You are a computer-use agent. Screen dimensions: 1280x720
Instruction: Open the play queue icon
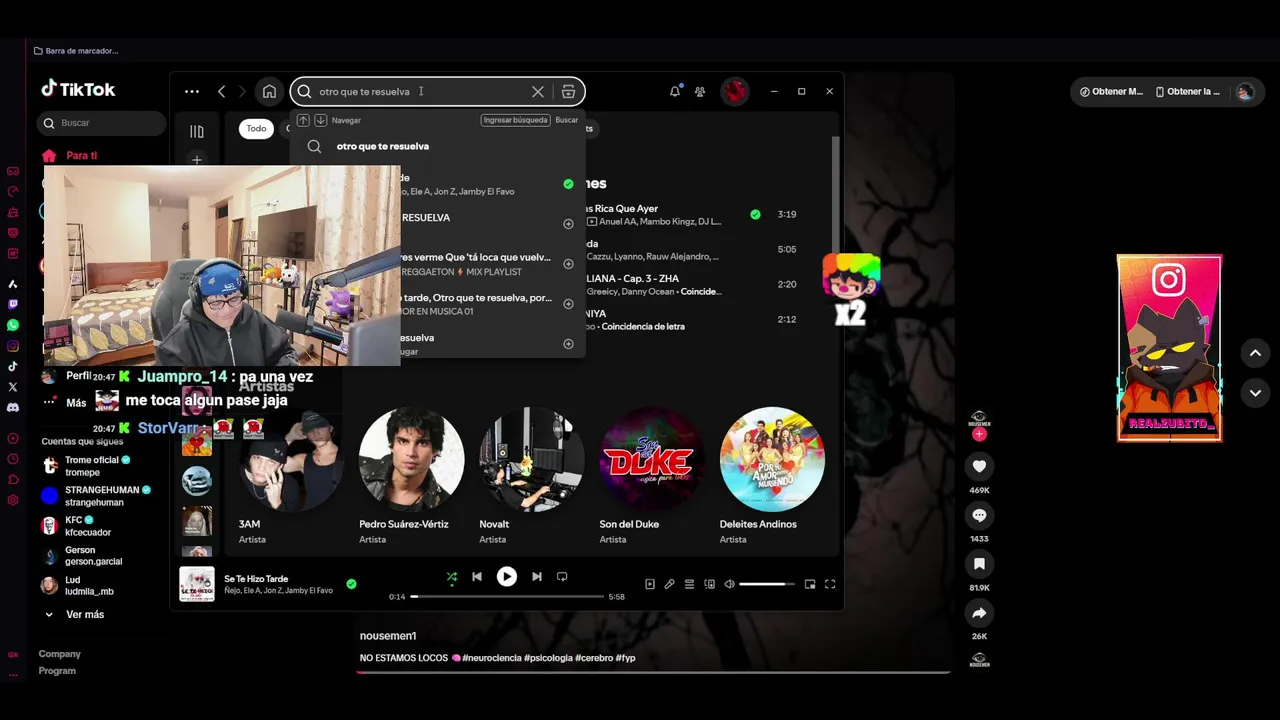click(x=690, y=584)
